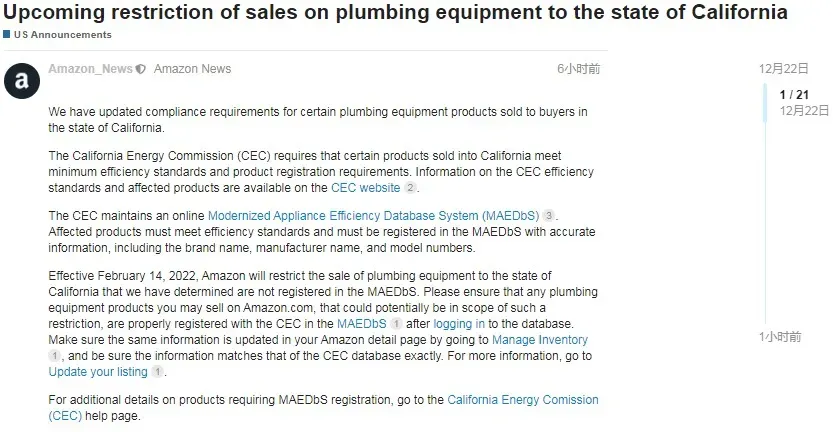The image size is (833, 432).
Task: Click the Amazon News avatar icon
Action: (x=22, y=81)
